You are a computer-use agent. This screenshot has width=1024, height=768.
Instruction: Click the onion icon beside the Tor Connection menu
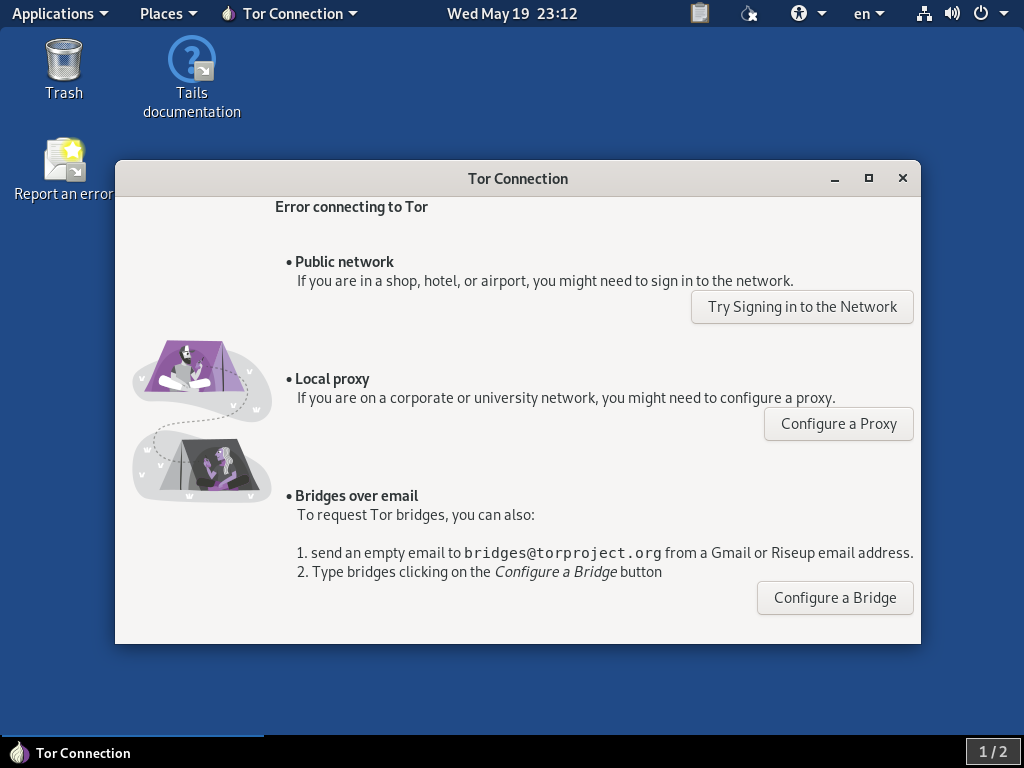228,13
